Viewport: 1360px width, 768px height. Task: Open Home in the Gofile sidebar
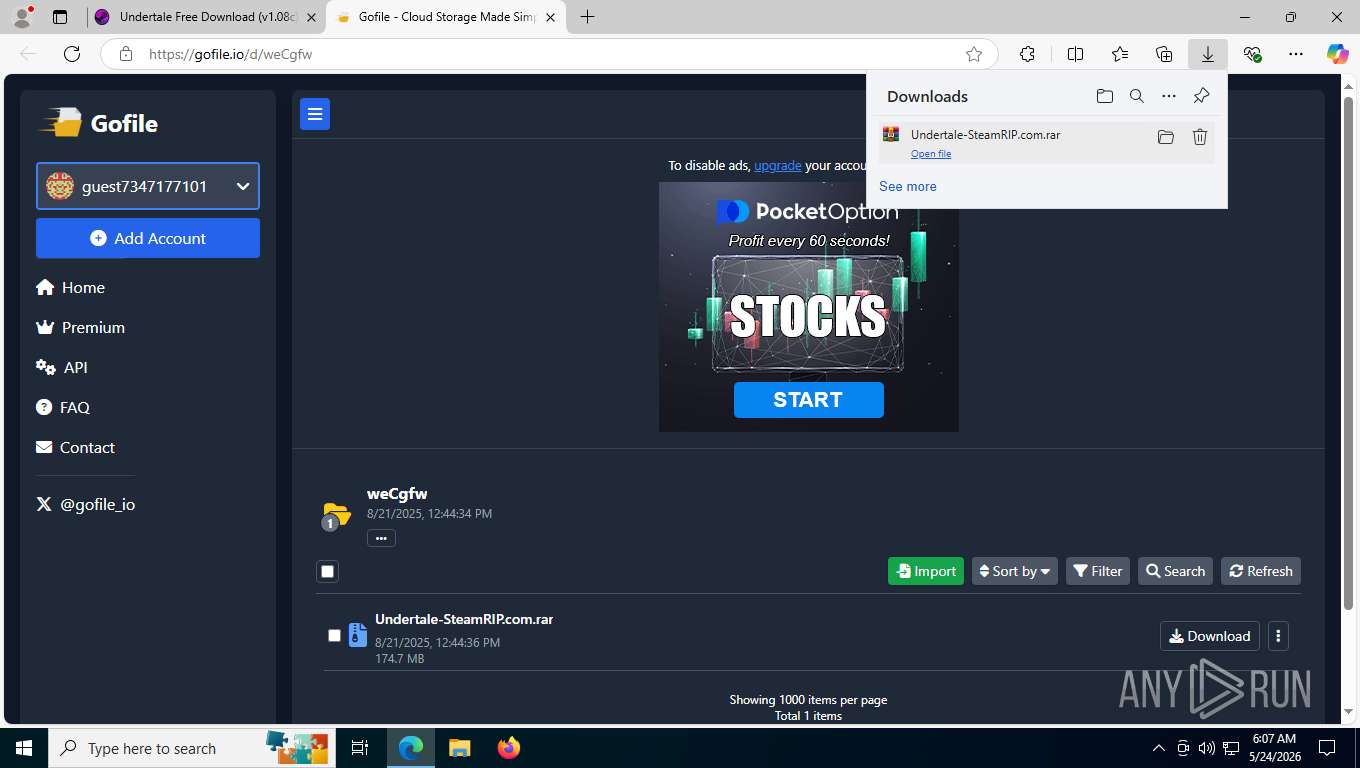click(70, 287)
